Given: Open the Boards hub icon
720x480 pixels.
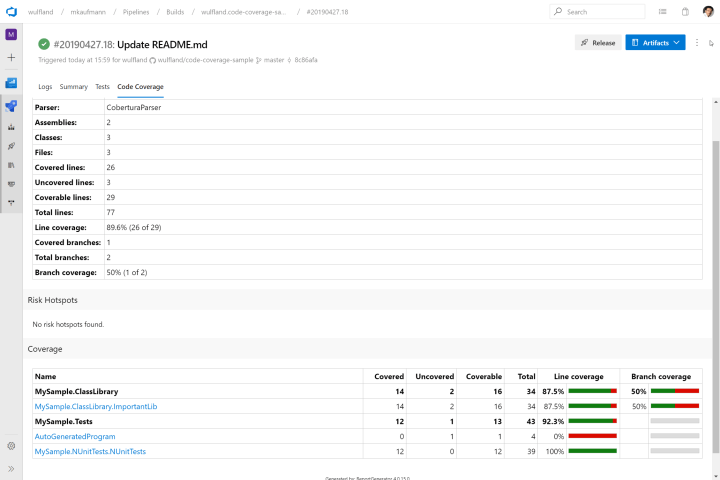Looking at the screenshot, I should tap(11, 83).
